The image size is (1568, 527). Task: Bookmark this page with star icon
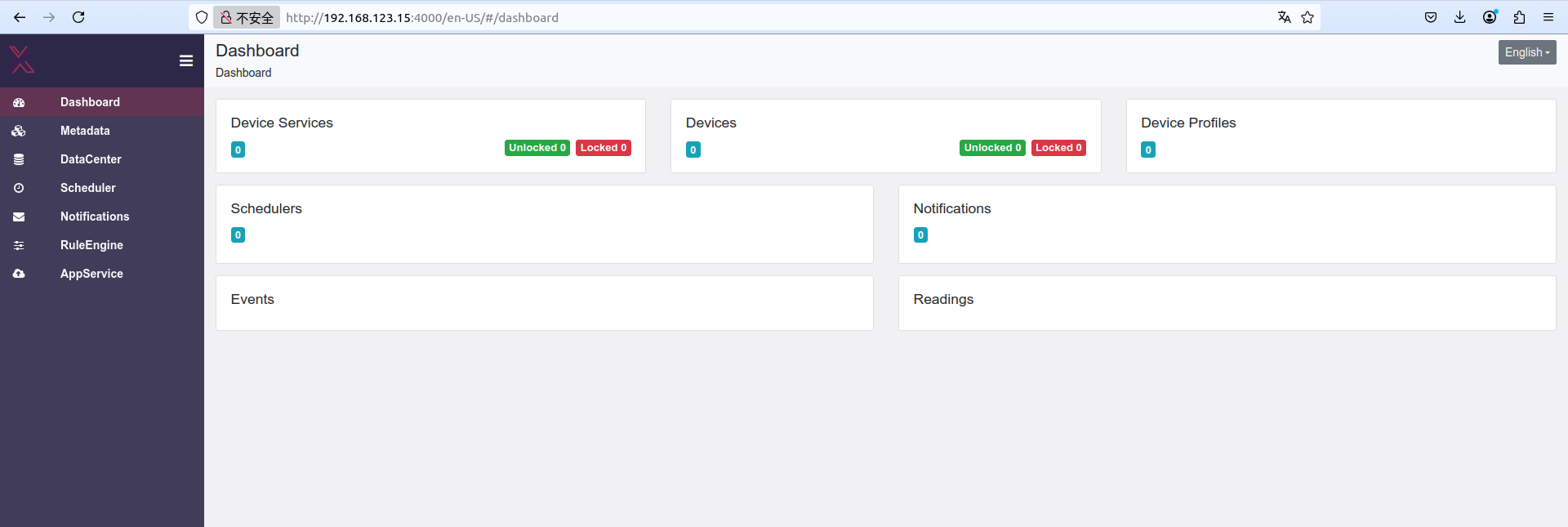click(1307, 17)
